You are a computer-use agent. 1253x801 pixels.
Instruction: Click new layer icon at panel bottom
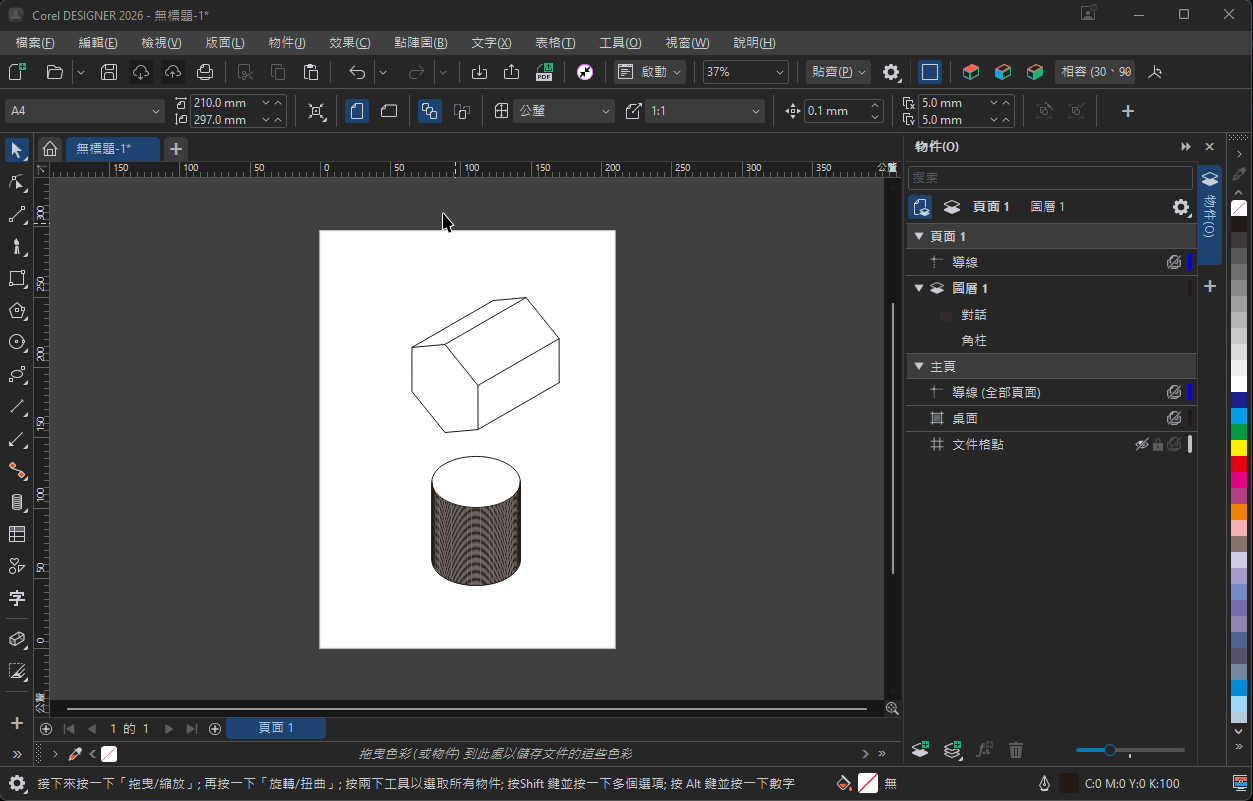[921, 749]
